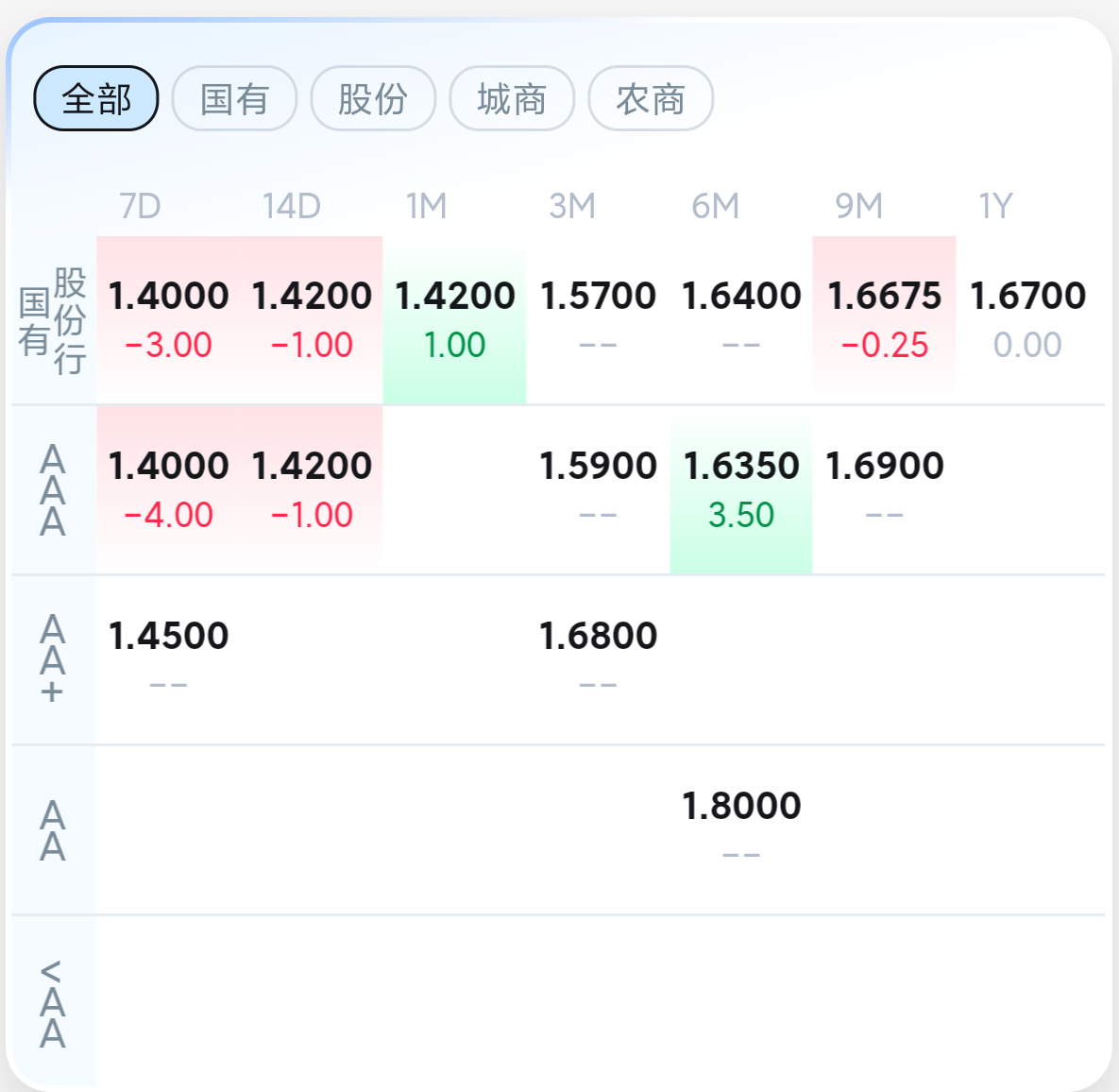Click the AA+ rating row label
This screenshot has height=1092, width=1119.
pyautogui.click(x=53, y=660)
